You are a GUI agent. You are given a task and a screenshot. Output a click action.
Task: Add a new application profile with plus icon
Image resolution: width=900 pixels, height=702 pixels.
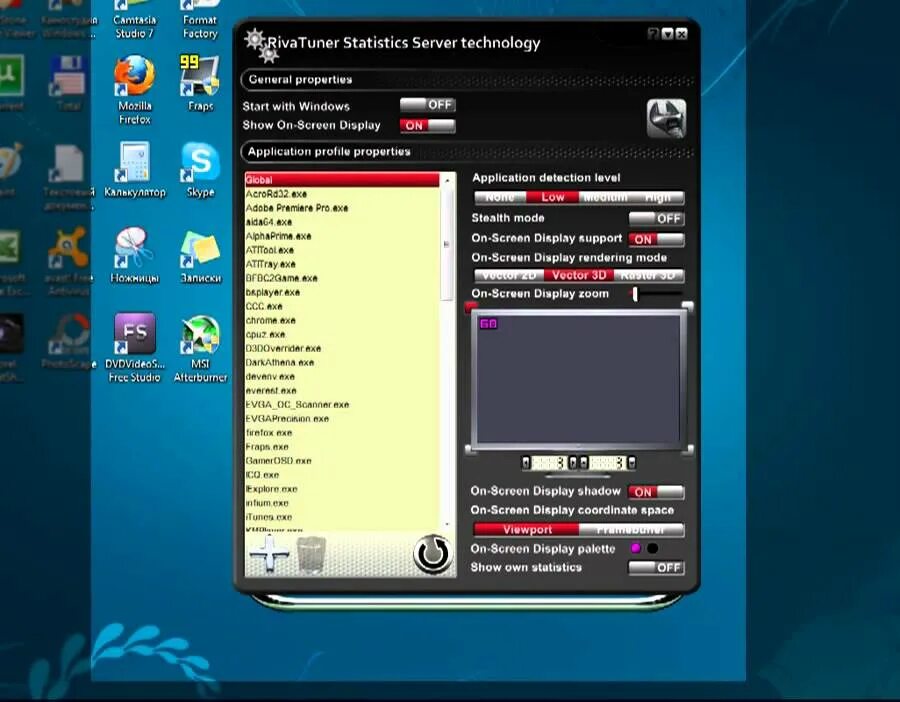(x=270, y=554)
